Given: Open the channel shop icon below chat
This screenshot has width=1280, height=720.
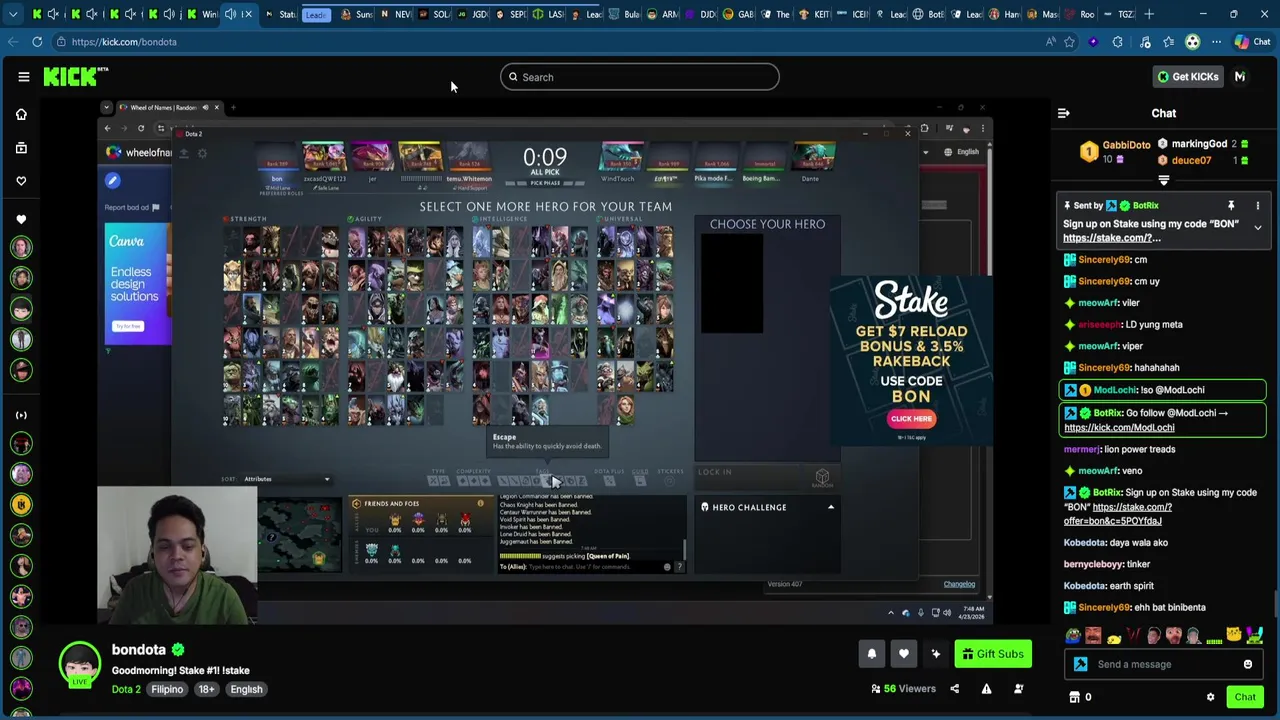Looking at the screenshot, I should click(x=1075, y=697).
